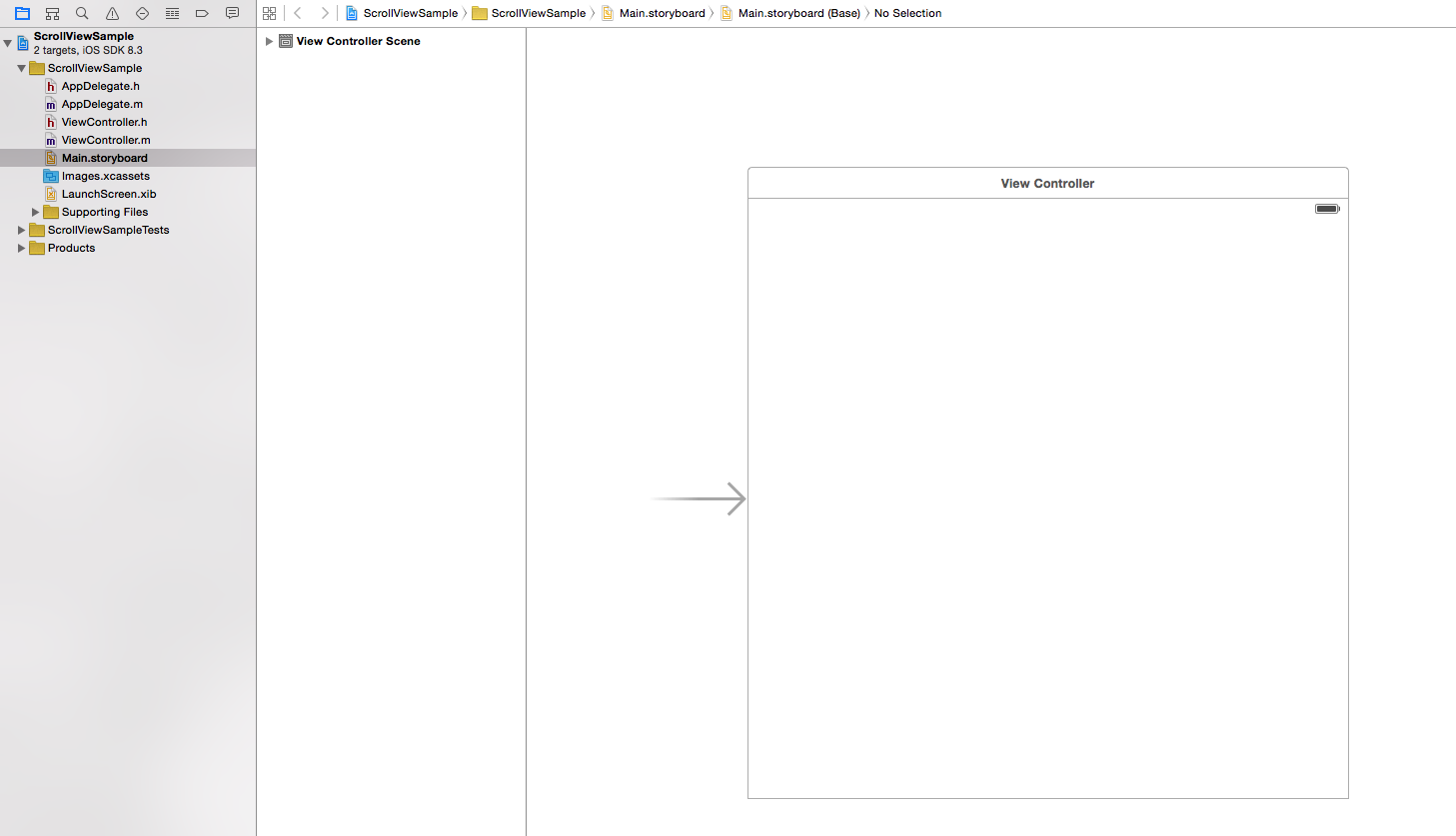Screen dimensions: 1456x836
Task: Expand the View Controller Scene disclosure triangle
Action: (267, 41)
